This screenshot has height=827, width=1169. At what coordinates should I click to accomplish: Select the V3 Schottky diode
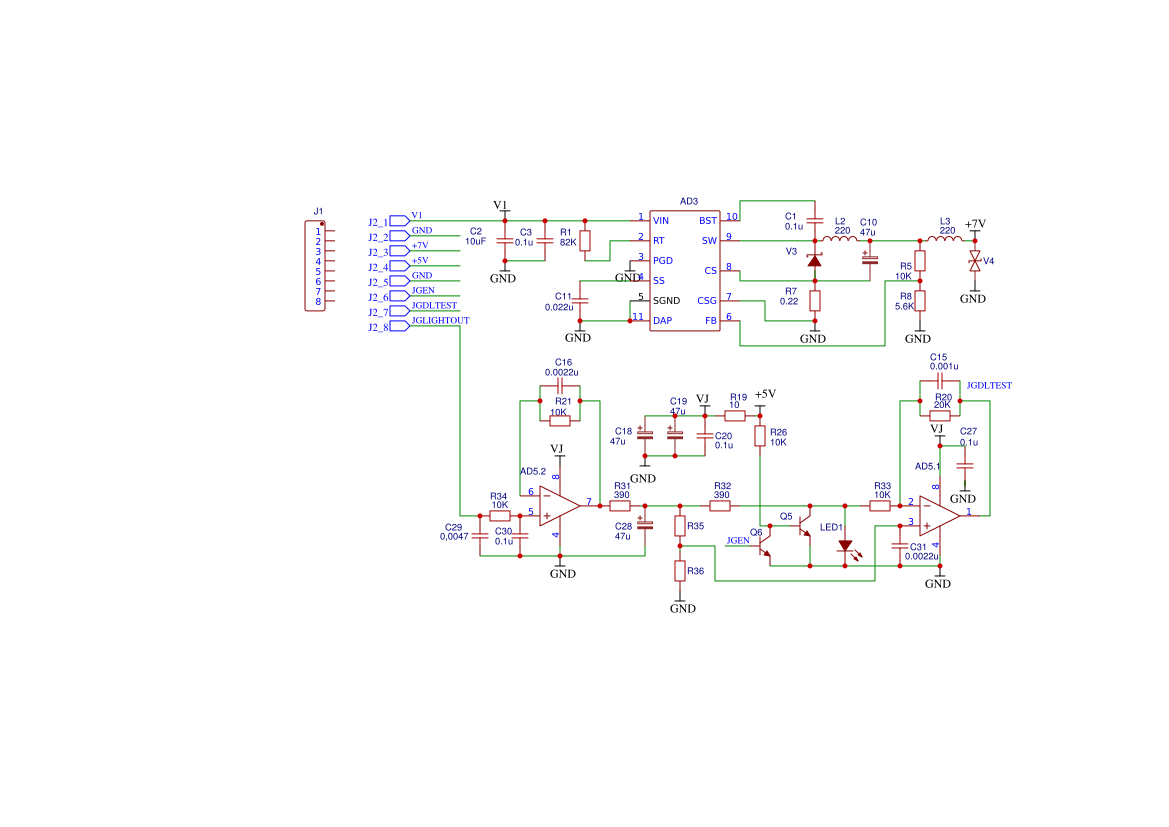click(x=815, y=260)
